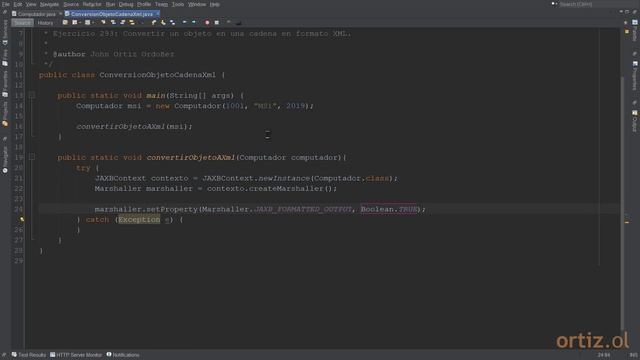
Task: Open the Projects sidebar panel
Action: coord(5,114)
